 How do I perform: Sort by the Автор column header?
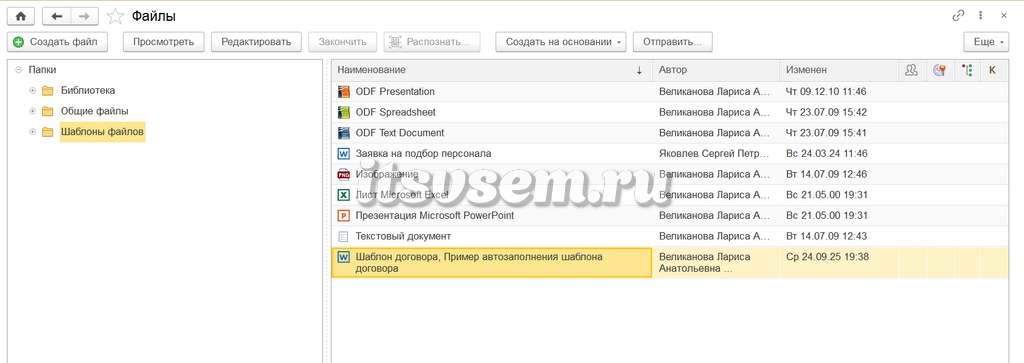point(716,70)
